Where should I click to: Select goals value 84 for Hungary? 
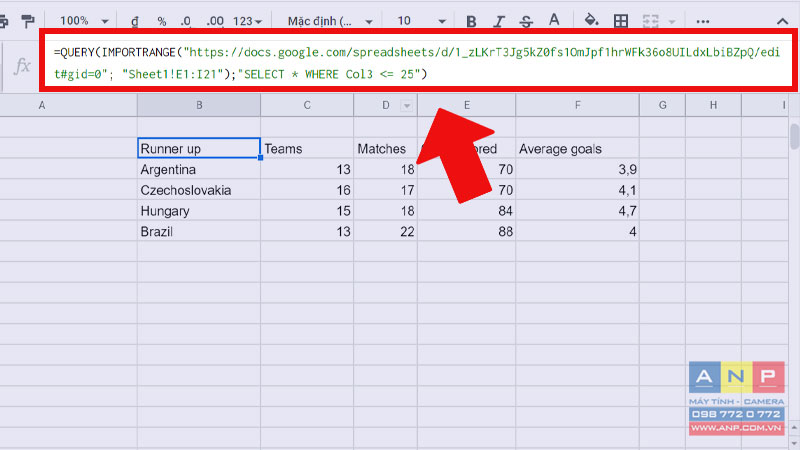pyautogui.click(x=467, y=211)
